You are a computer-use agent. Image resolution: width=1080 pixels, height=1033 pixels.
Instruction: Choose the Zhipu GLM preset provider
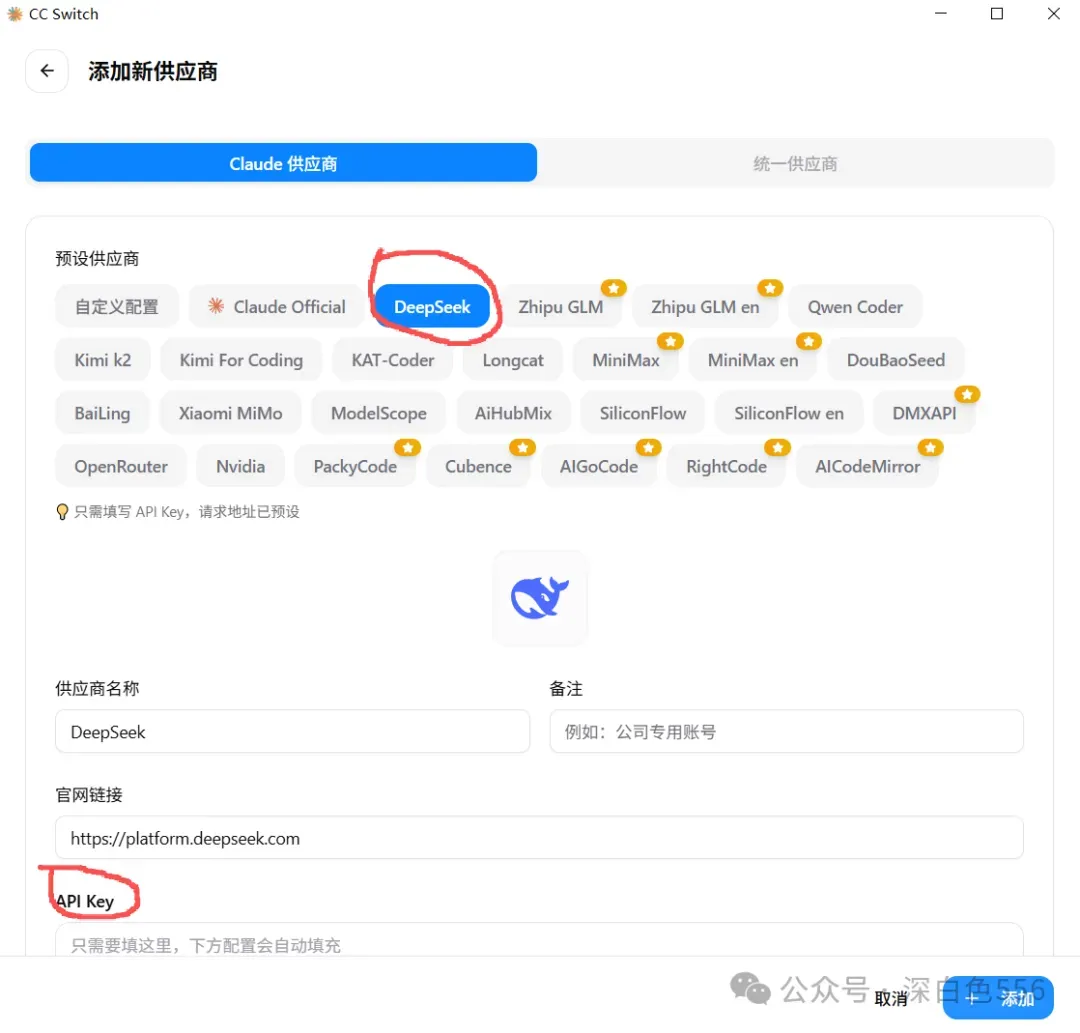point(561,306)
